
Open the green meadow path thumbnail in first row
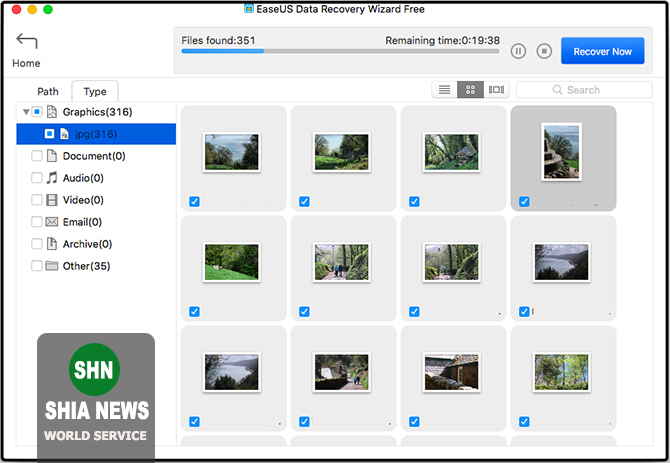point(341,152)
